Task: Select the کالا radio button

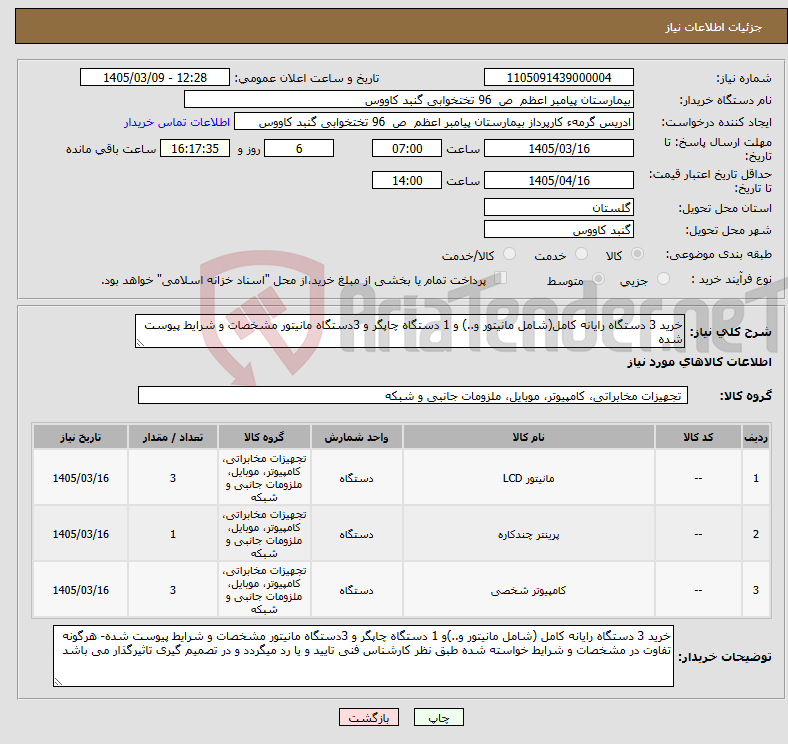Action: 637,254
